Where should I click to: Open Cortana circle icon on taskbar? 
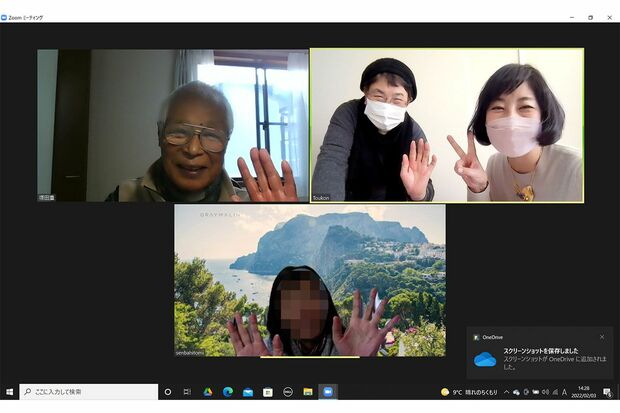(x=168, y=392)
